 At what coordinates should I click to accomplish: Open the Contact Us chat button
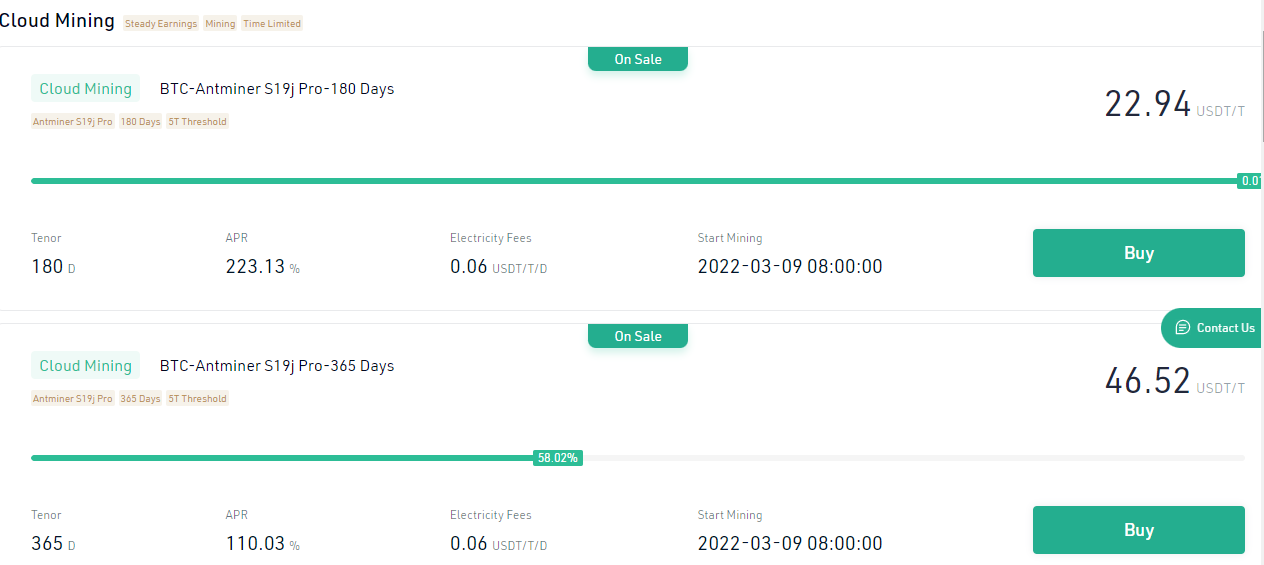(x=1212, y=328)
